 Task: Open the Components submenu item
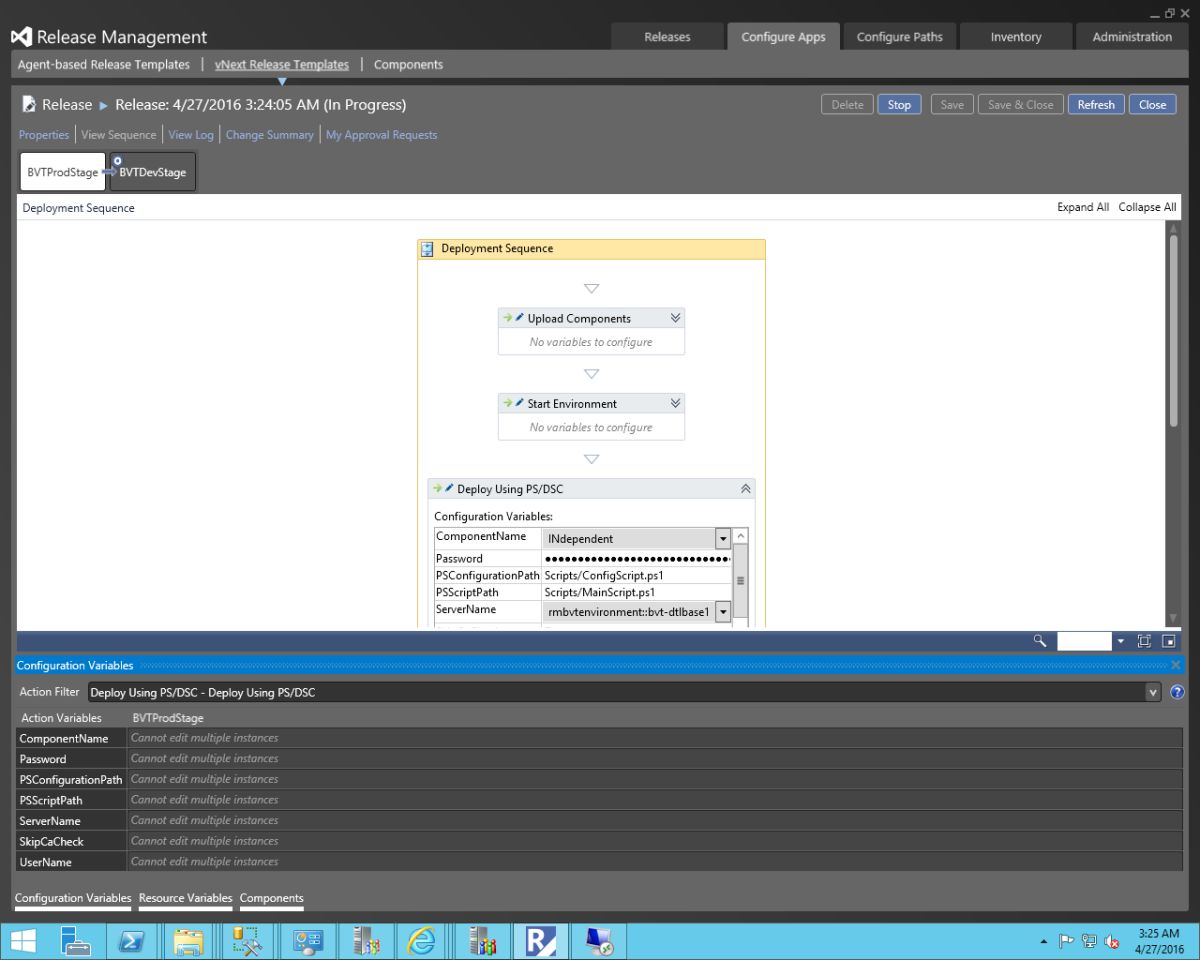point(408,64)
